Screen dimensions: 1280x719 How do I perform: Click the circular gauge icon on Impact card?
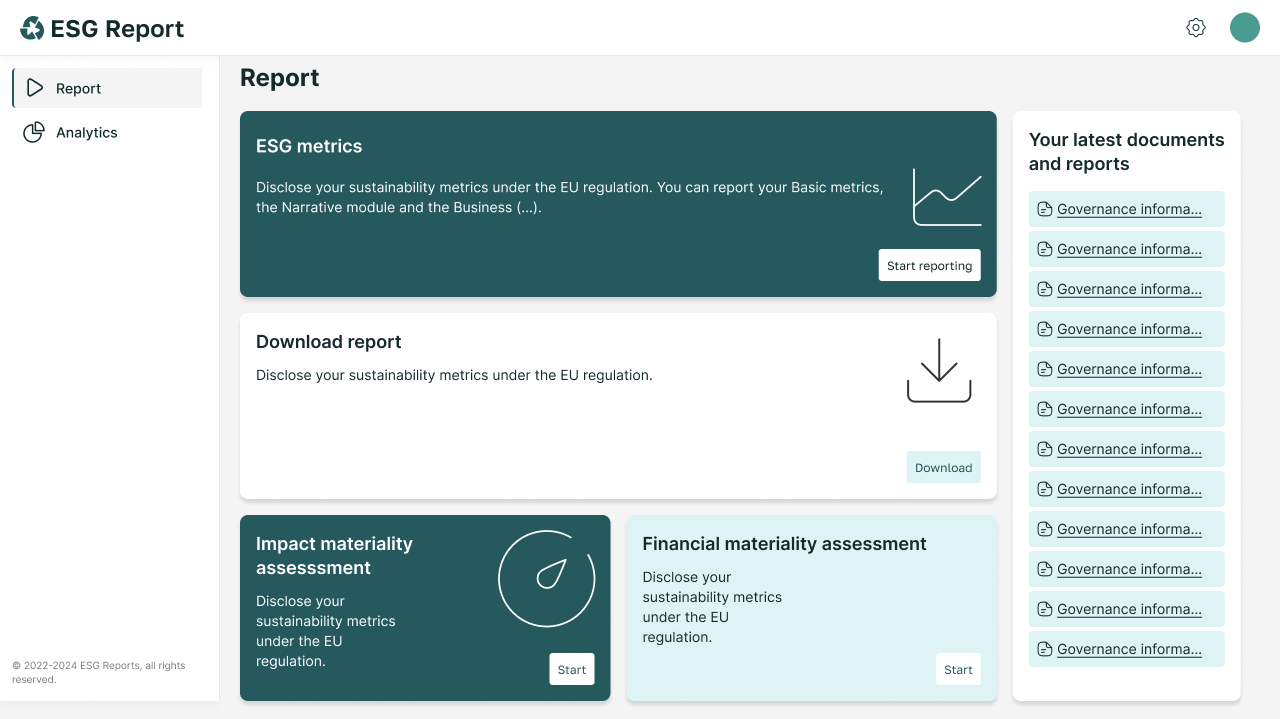547,579
